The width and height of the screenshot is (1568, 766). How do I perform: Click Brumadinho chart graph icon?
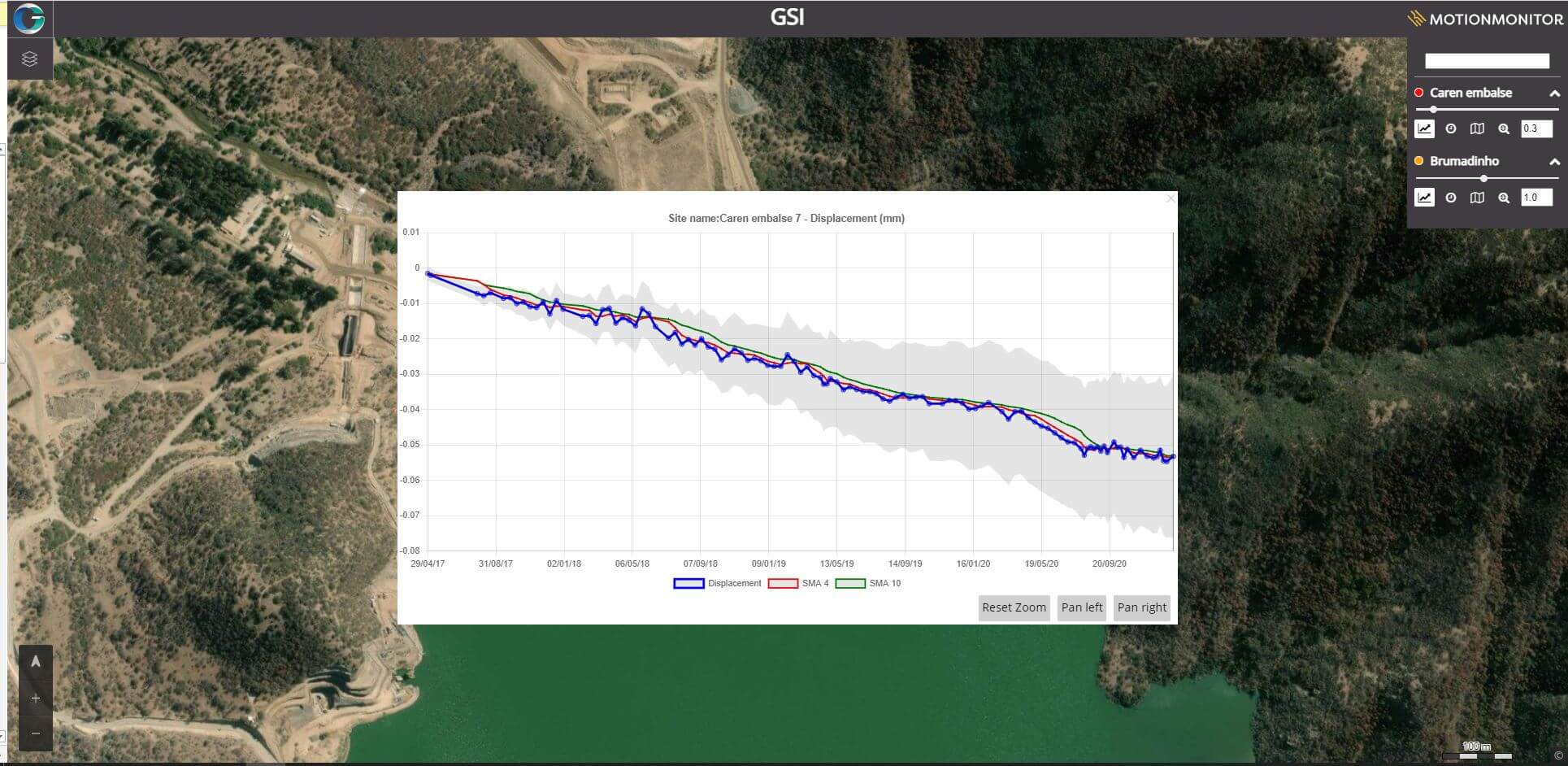(x=1424, y=198)
